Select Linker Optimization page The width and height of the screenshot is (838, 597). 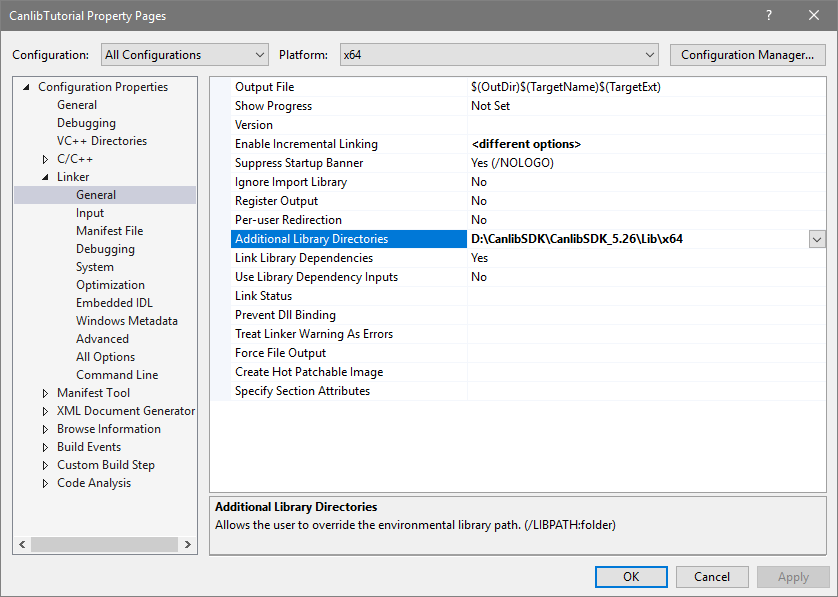[x=110, y=285]
